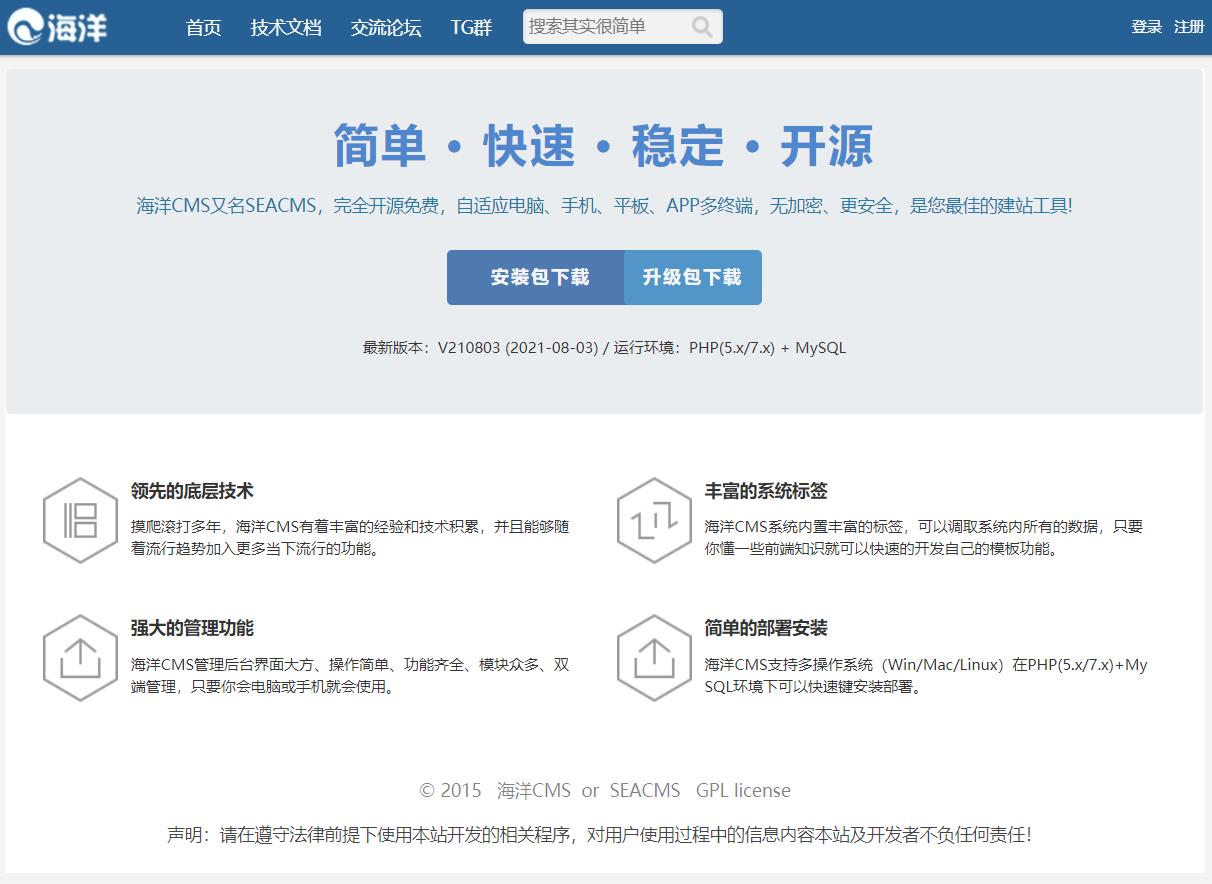Click the 声明 disclaimer text in the footer
The image size is (1212, 884).
click(599, 834)
